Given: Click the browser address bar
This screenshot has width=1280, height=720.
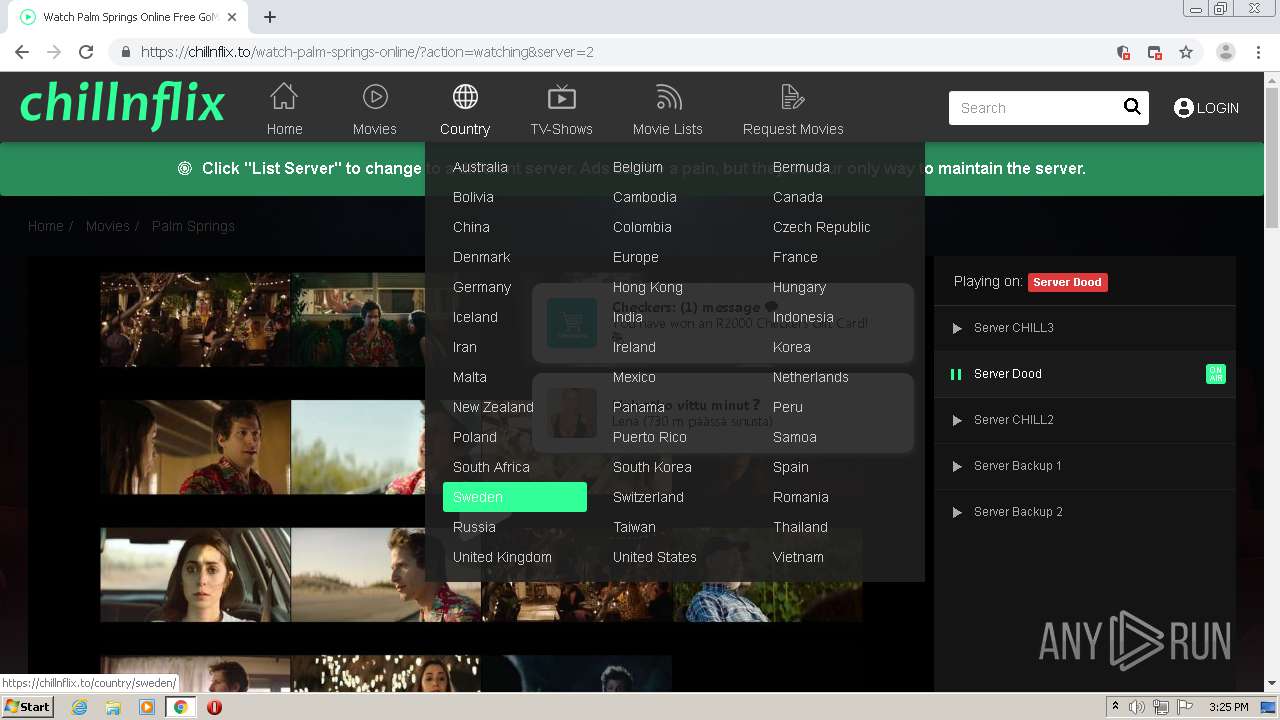Looking at the screenshot, I should point(620,52).
